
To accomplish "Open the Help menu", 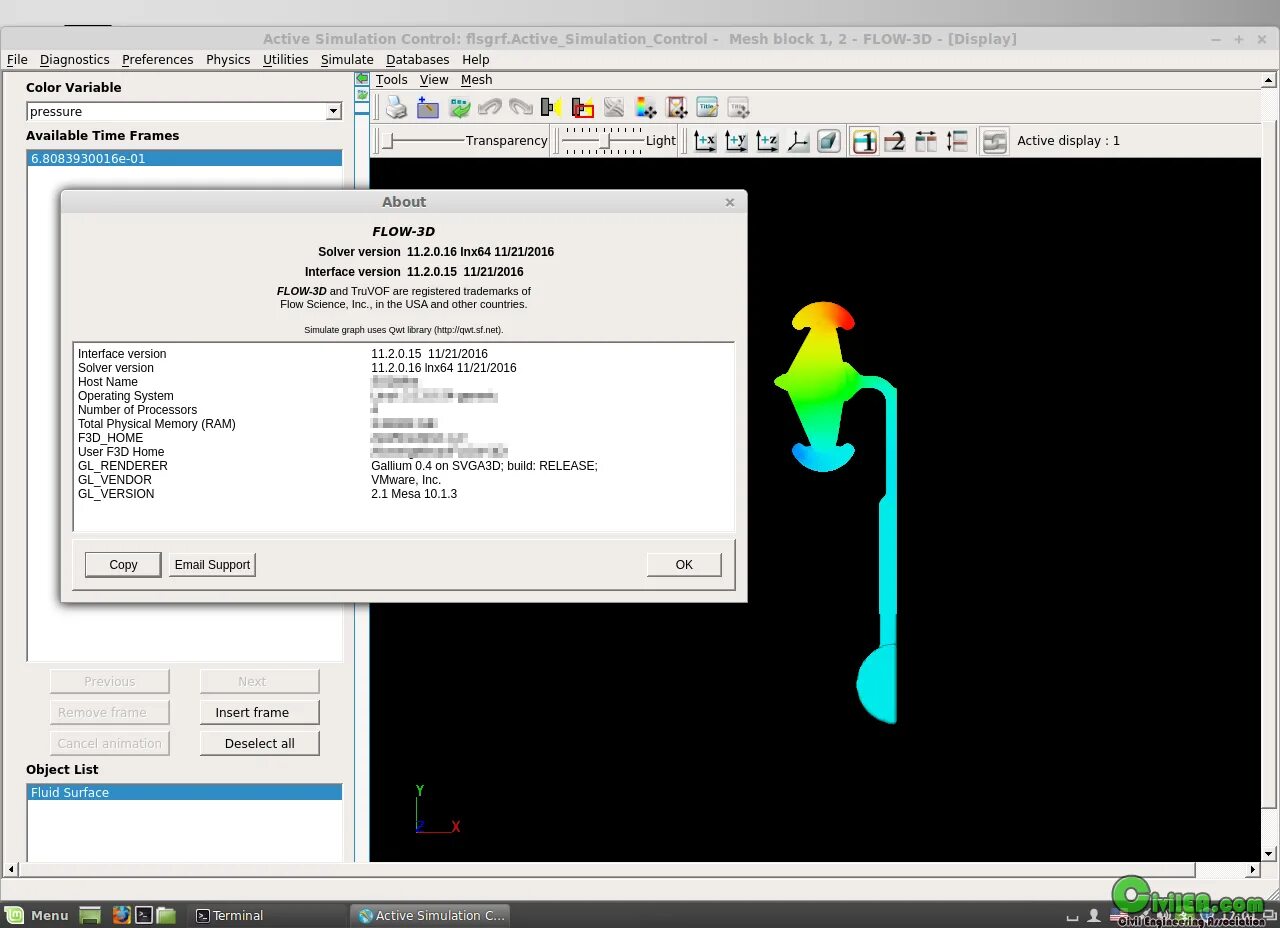I will pyautogui.click(x=476, y=59).
